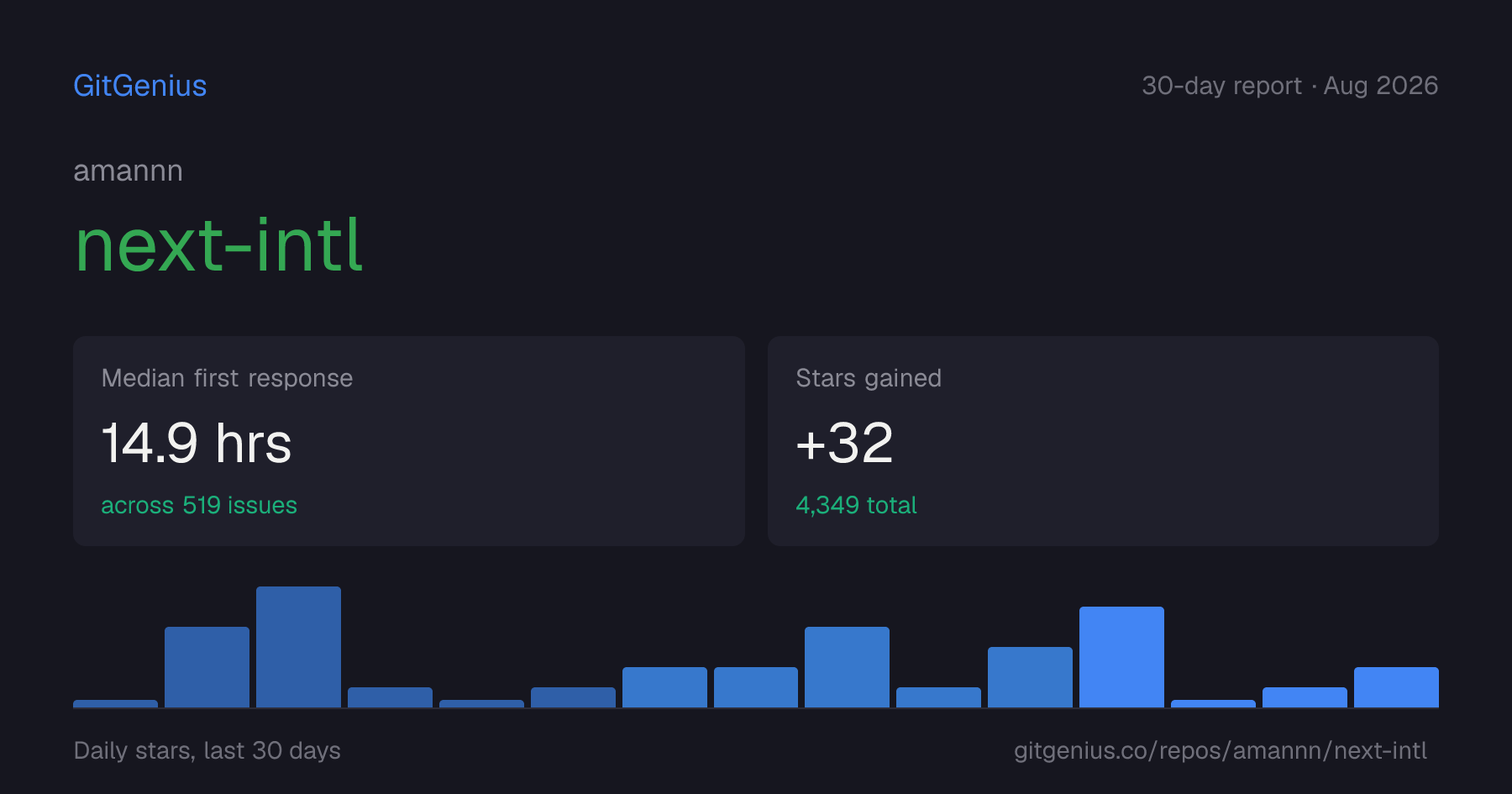Select the final bar in the daily stars chart

click(1396, 687)
